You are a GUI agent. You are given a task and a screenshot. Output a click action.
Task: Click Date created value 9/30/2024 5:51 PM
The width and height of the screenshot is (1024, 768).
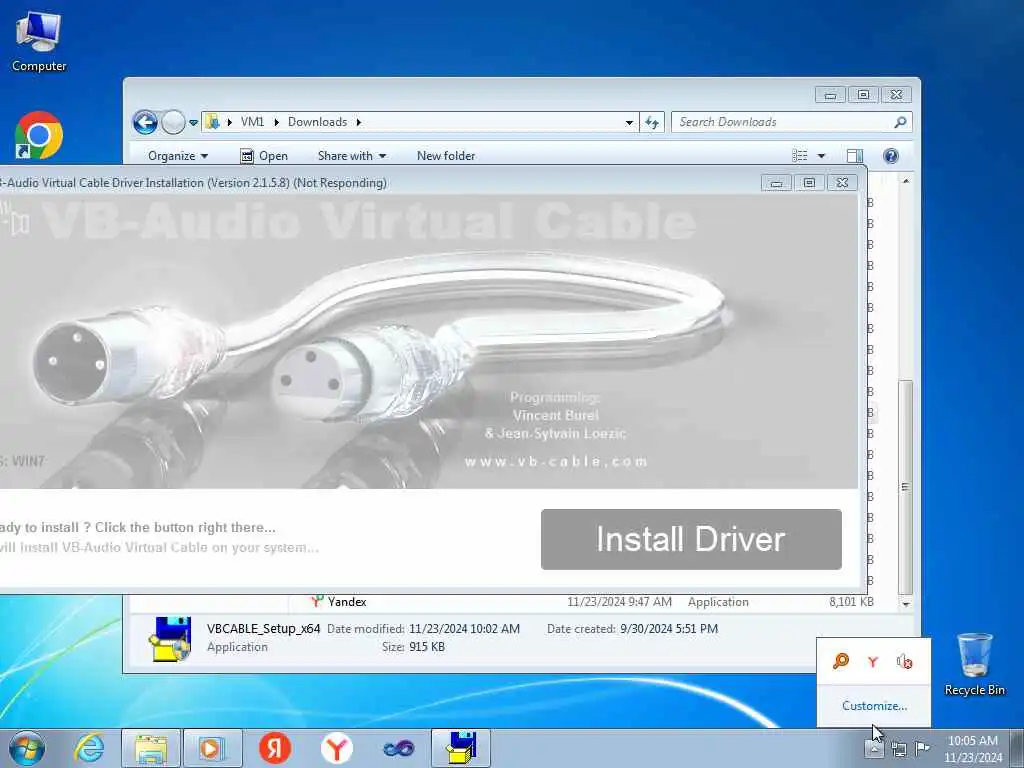[x=669, y=629]
